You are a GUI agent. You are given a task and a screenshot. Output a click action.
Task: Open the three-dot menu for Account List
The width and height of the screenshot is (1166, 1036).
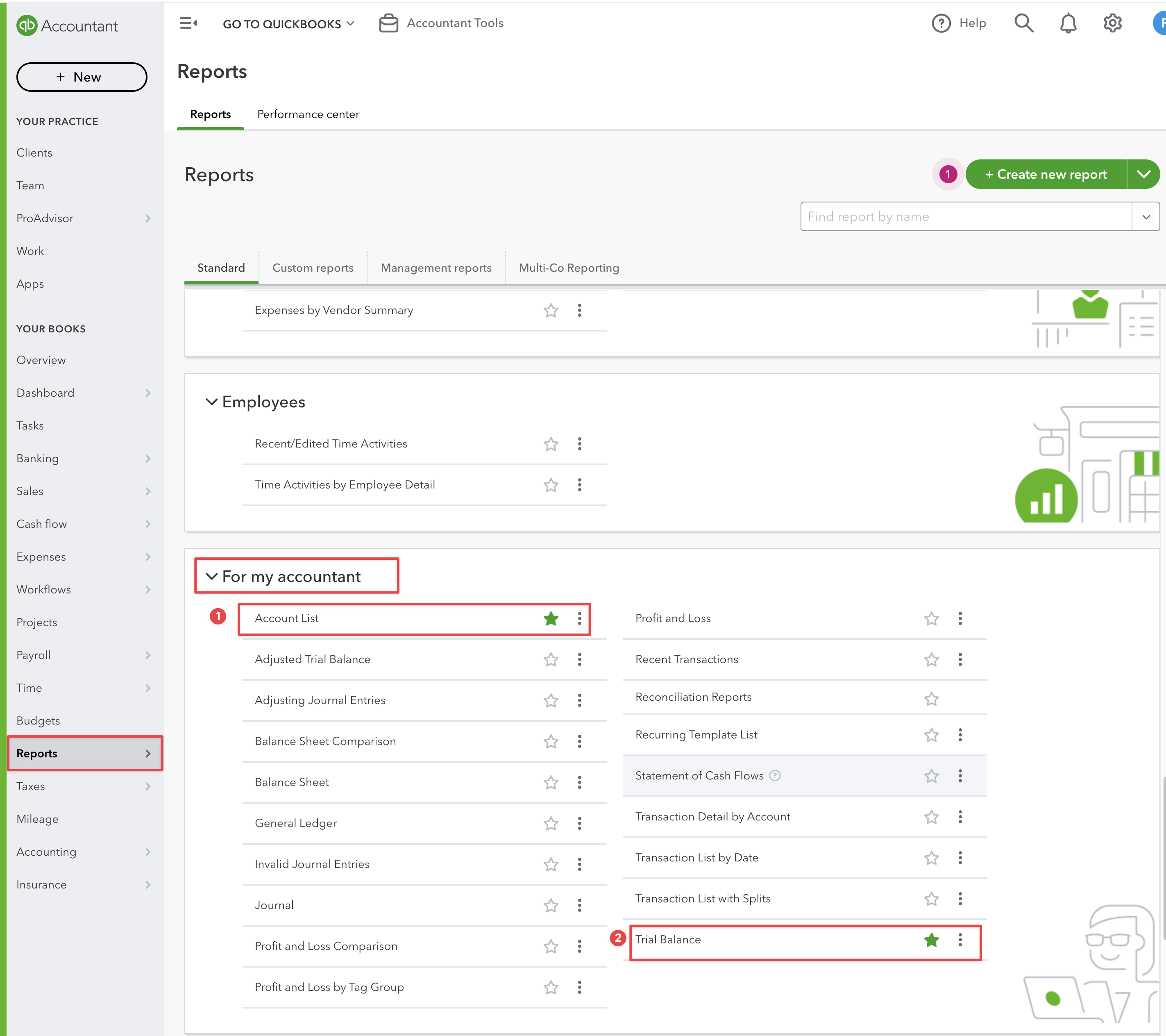point(579,618)
